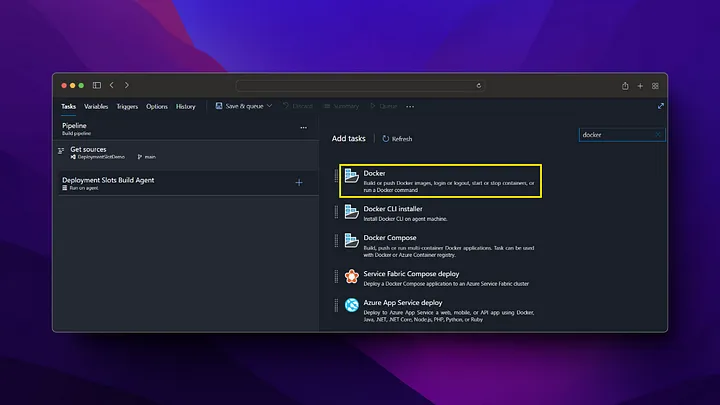Image resolution: width=720 pixels, height=405 pixels.
Task: Select the Pipeline build pipeline row
Action: (x=188, y=129)
